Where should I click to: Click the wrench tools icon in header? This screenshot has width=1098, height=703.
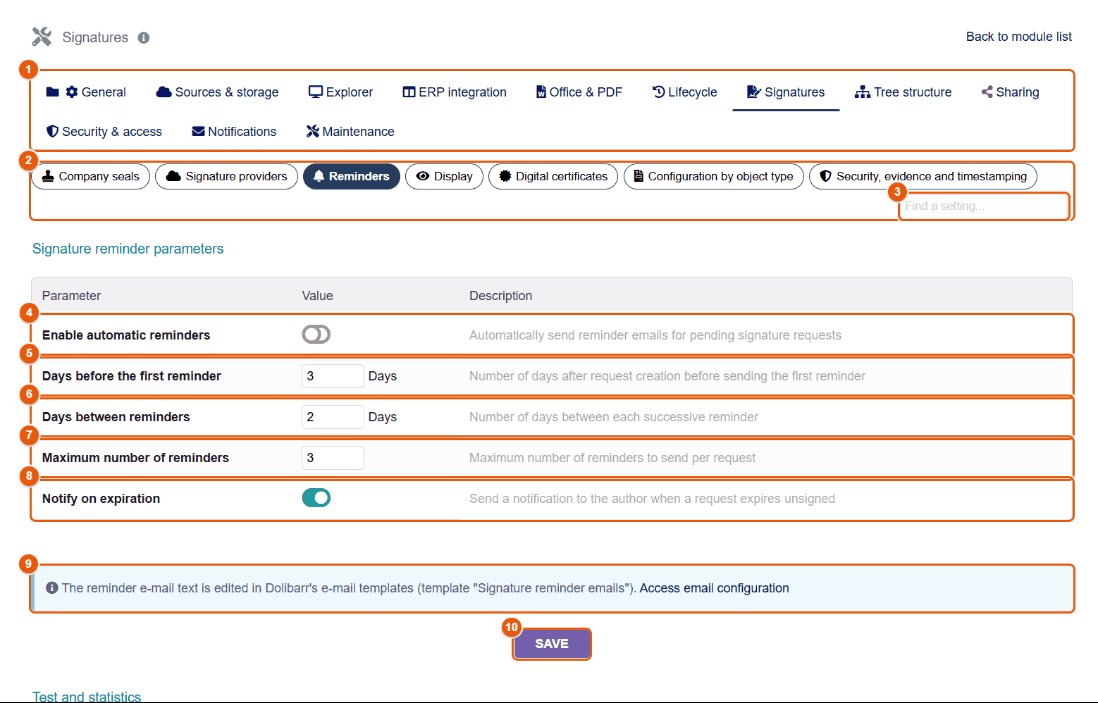click(x=42, y=36)
